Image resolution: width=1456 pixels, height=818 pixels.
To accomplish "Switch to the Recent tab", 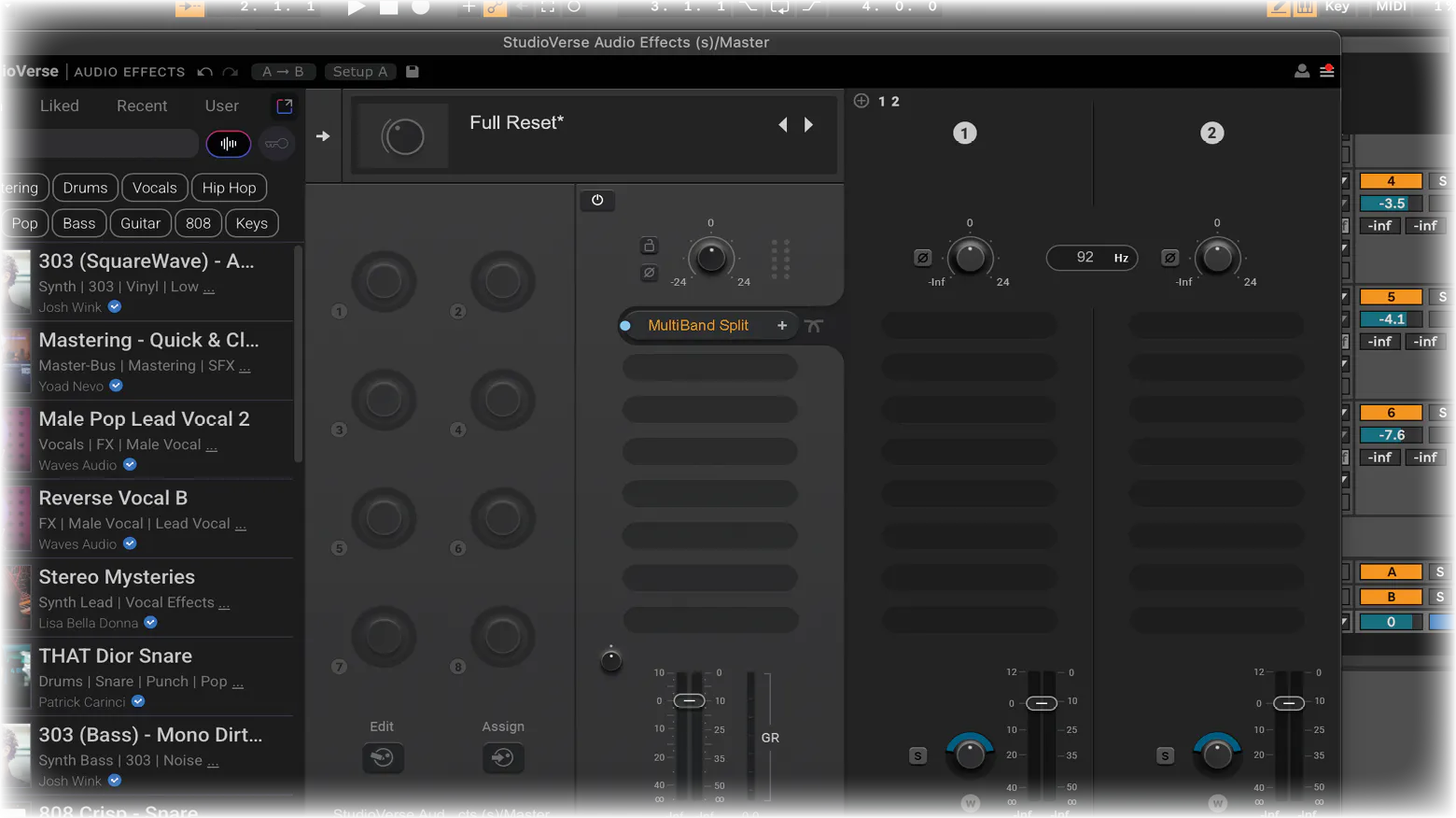I will click(142, 106).
